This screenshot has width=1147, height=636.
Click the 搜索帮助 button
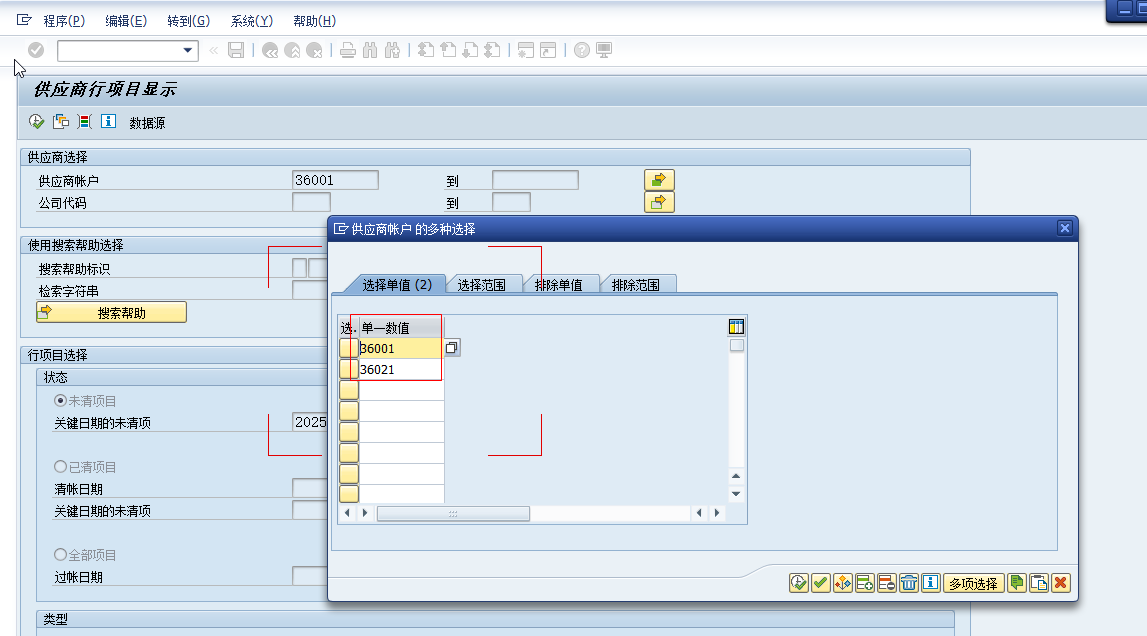tap(111, 313)
